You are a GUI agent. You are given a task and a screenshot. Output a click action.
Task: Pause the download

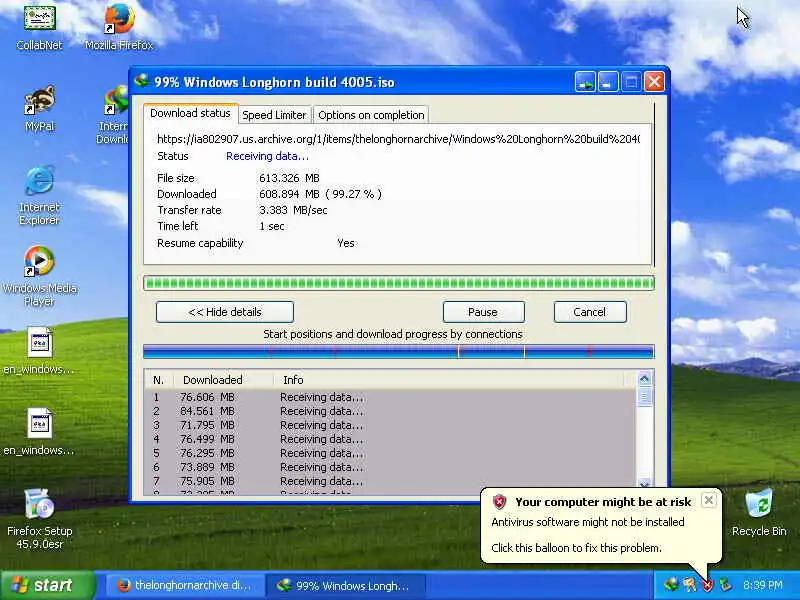(483, 312)
